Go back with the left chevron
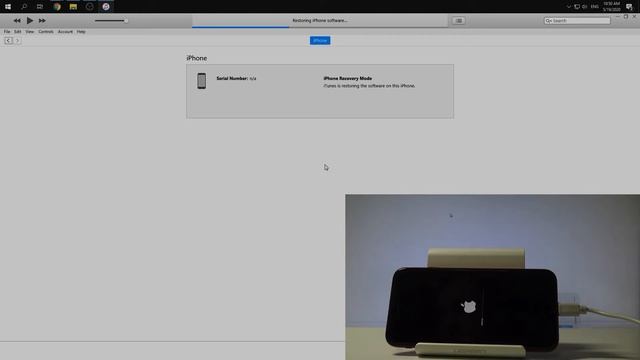 (x=8, y=40)
